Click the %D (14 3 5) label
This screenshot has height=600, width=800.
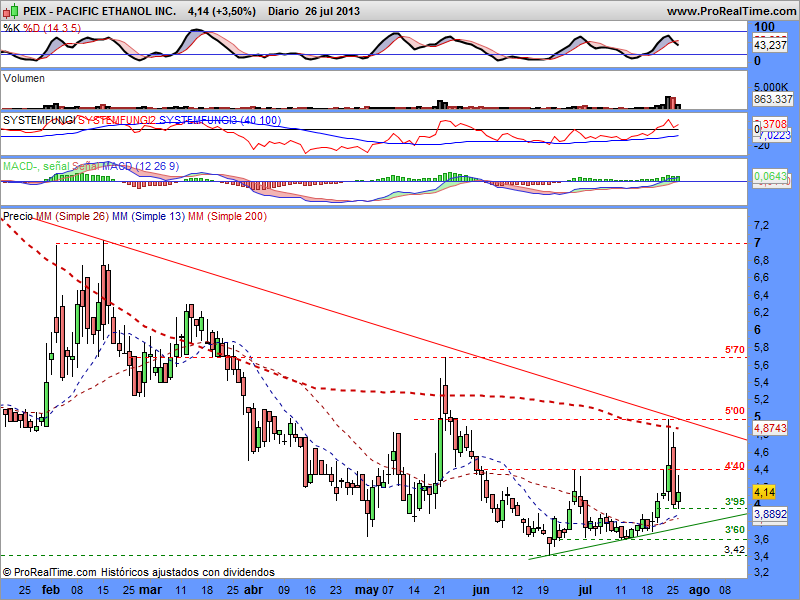pos(52,28)
